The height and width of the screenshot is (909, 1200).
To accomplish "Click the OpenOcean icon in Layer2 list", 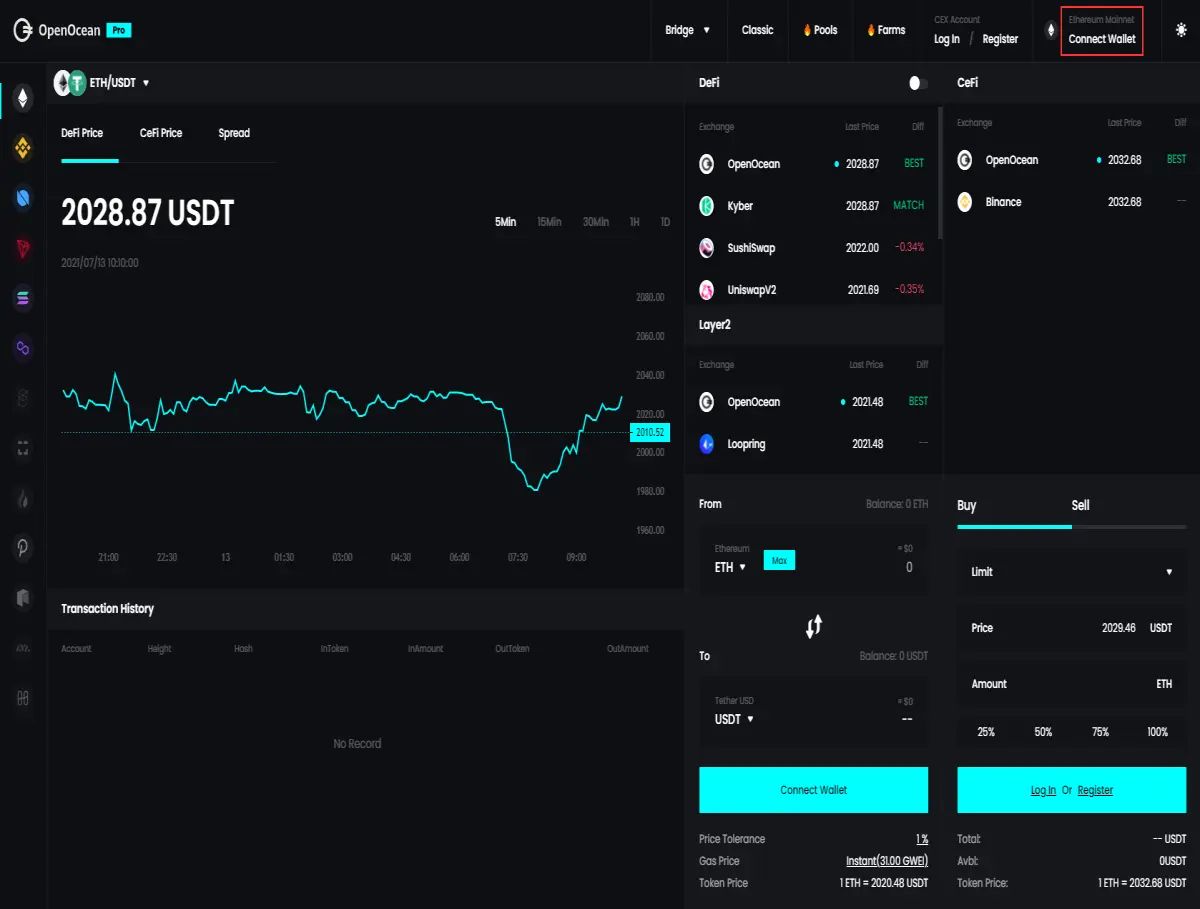I will tap(707, 402).
